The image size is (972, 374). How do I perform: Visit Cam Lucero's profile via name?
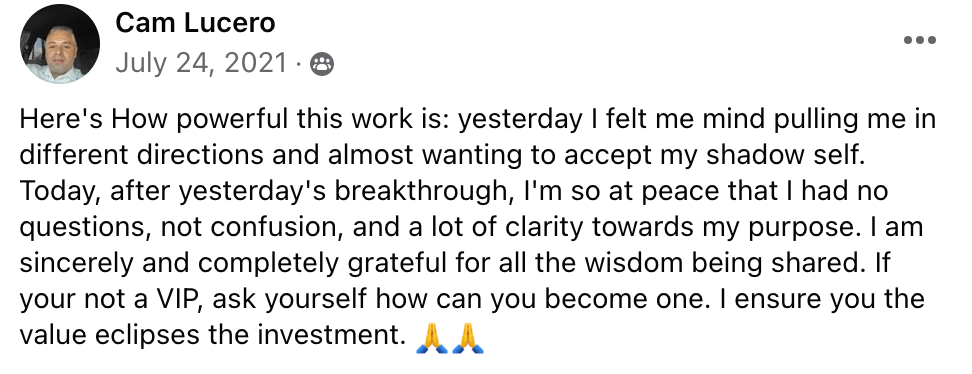tap(195, 24)
